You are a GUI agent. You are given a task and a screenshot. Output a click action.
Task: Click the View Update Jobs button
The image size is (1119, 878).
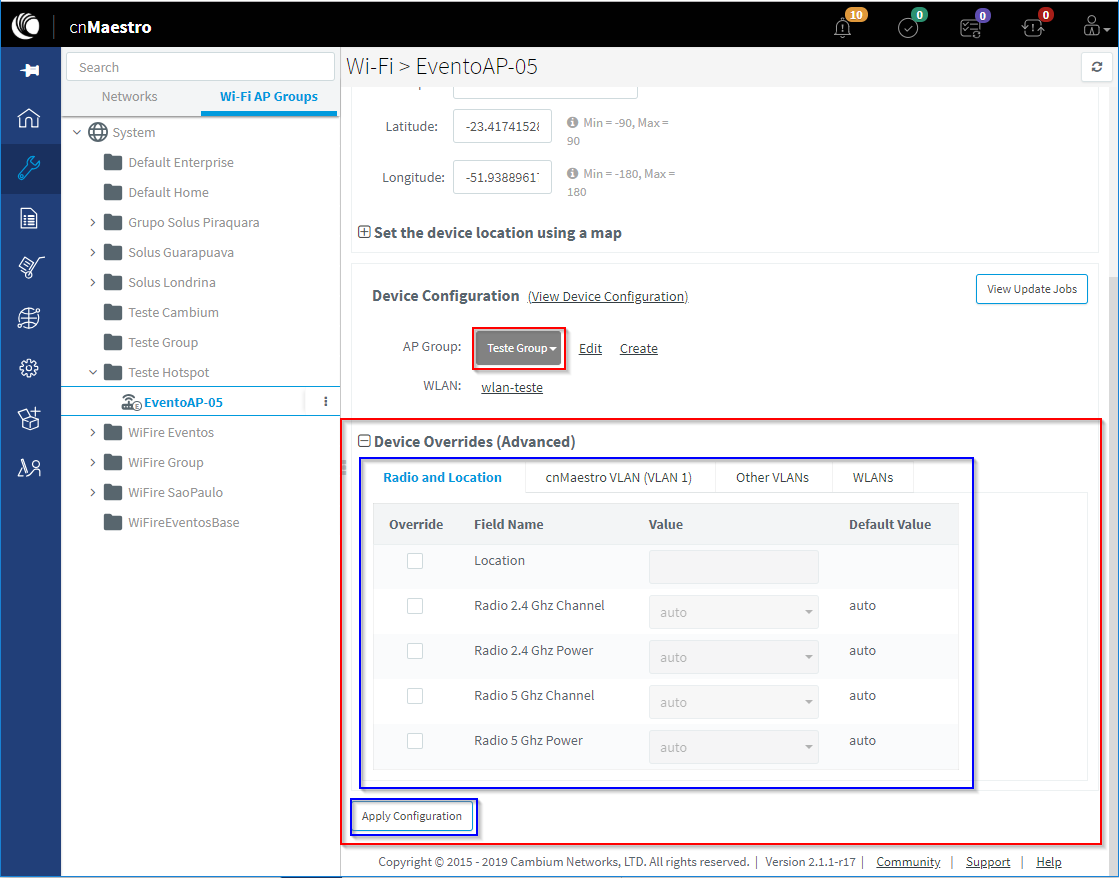pos(1032,289)
